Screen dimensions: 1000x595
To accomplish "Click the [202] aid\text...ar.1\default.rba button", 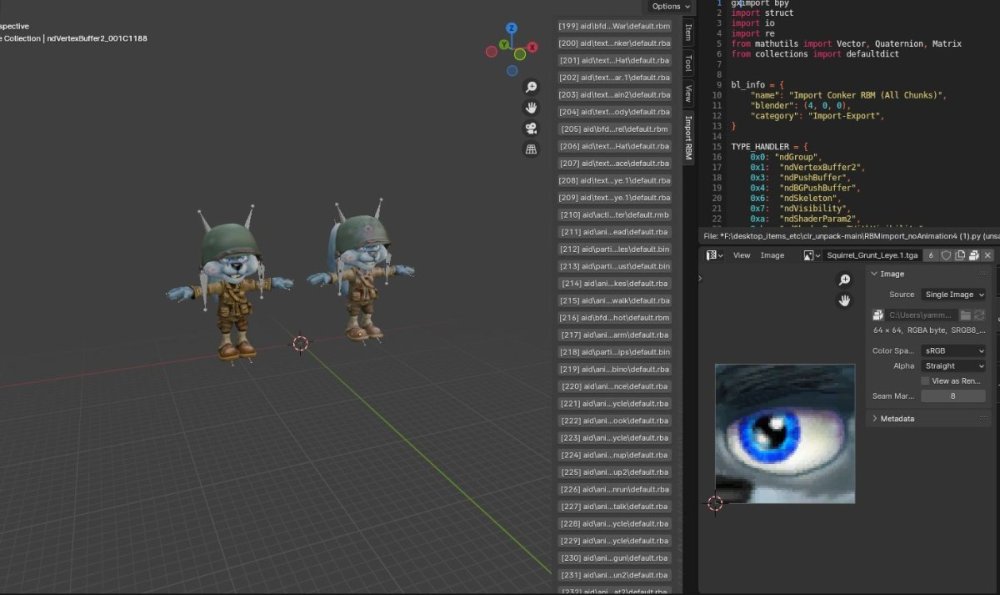I will tap(614, 77).
